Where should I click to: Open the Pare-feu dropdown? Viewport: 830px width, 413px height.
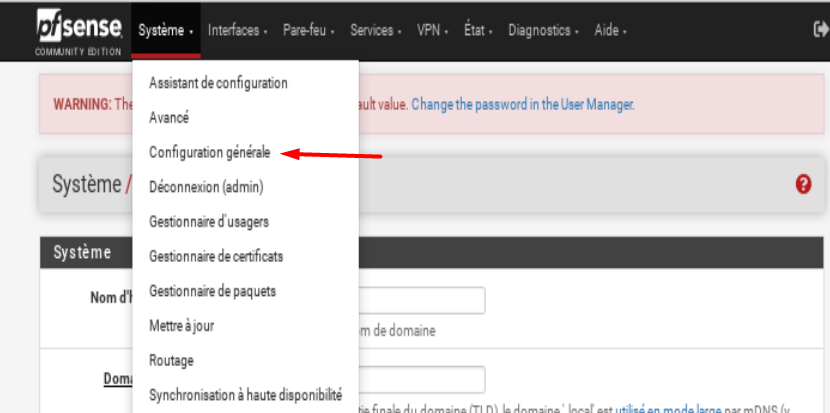click(x=308, y=31)
